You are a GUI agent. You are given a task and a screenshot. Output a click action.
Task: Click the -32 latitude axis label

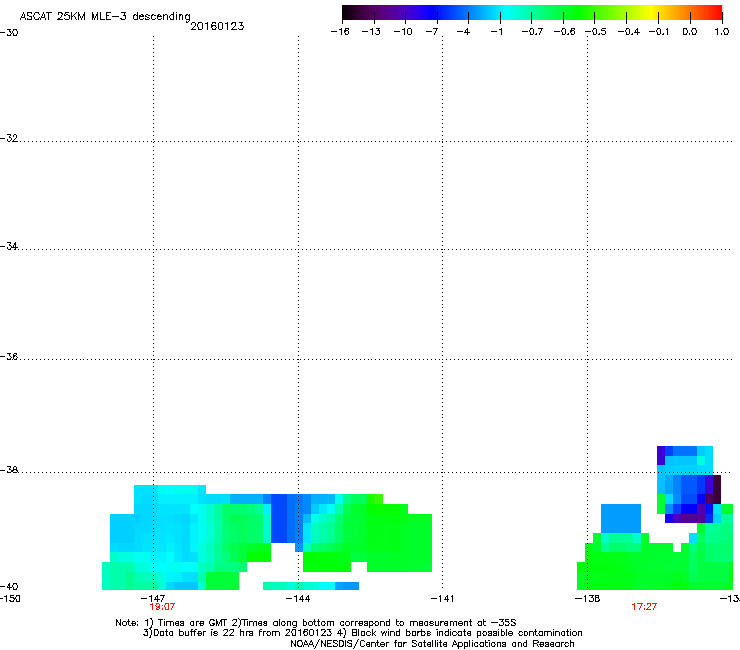[x=9, y=138]
